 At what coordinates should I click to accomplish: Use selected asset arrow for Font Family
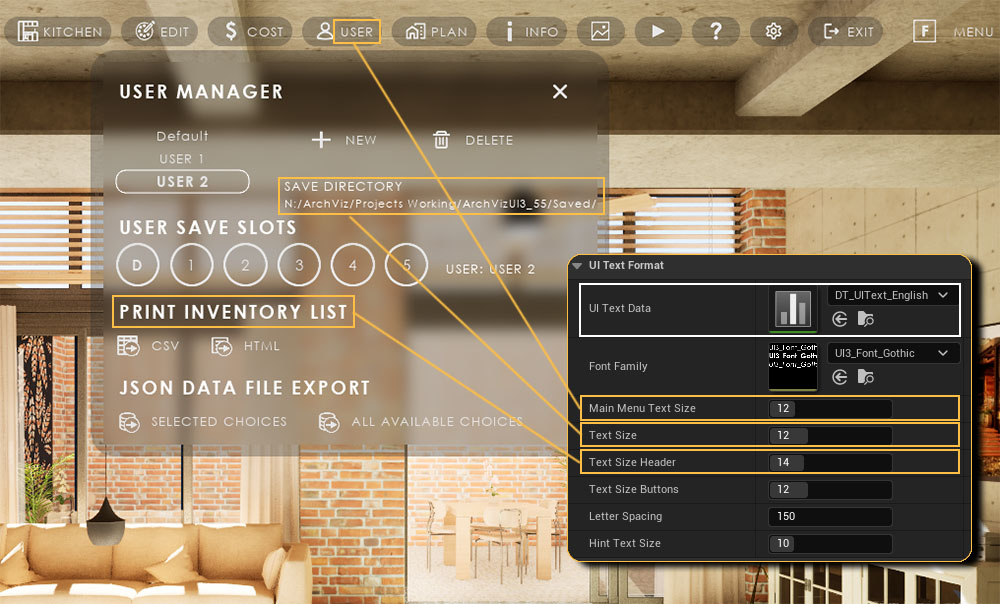pyautogui.click(x=840, y=377)
